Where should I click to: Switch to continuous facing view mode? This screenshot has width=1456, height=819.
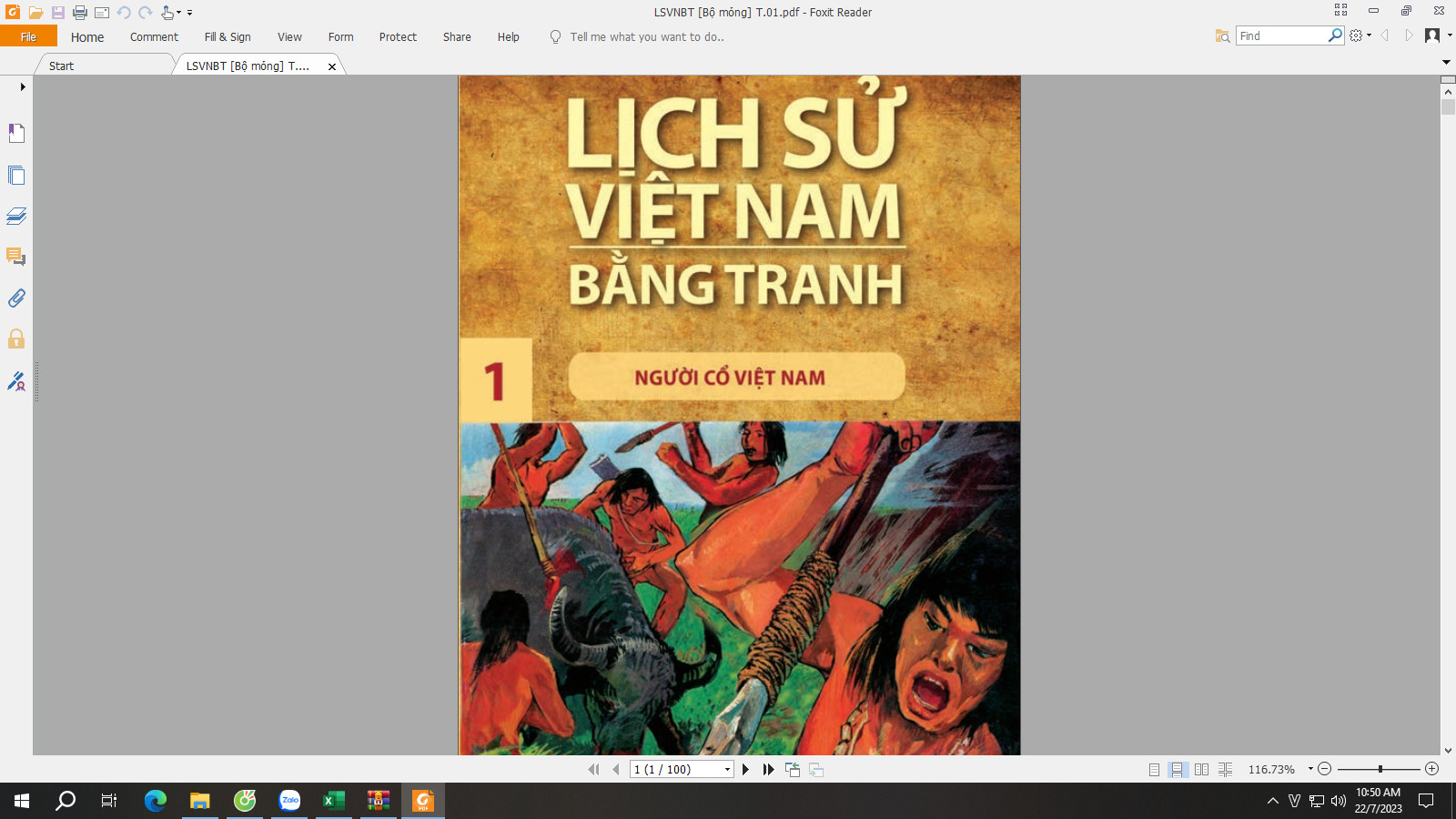click(1225, 770)
